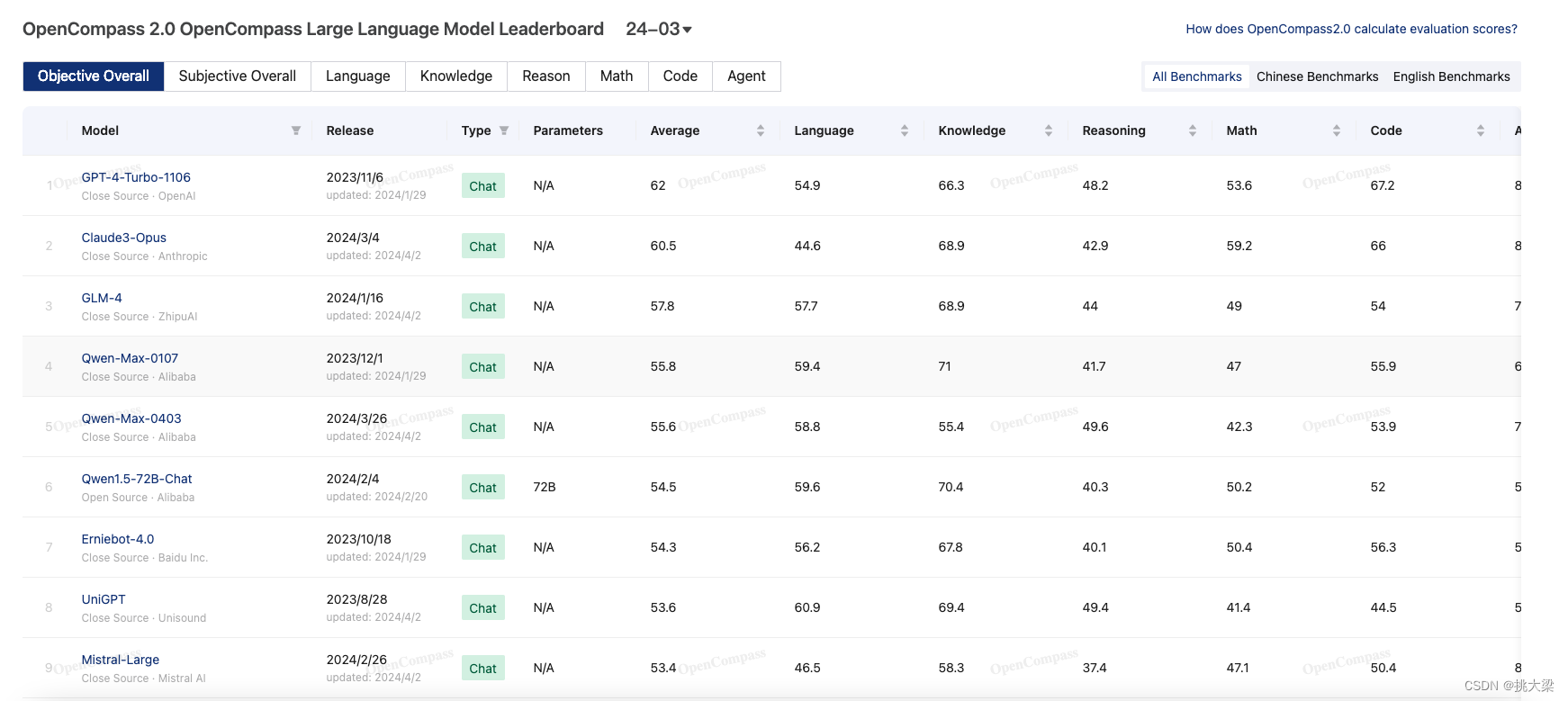Open the Qwen-Max-0107 model link
The image size is (1568, 701).
click(130, 358)
